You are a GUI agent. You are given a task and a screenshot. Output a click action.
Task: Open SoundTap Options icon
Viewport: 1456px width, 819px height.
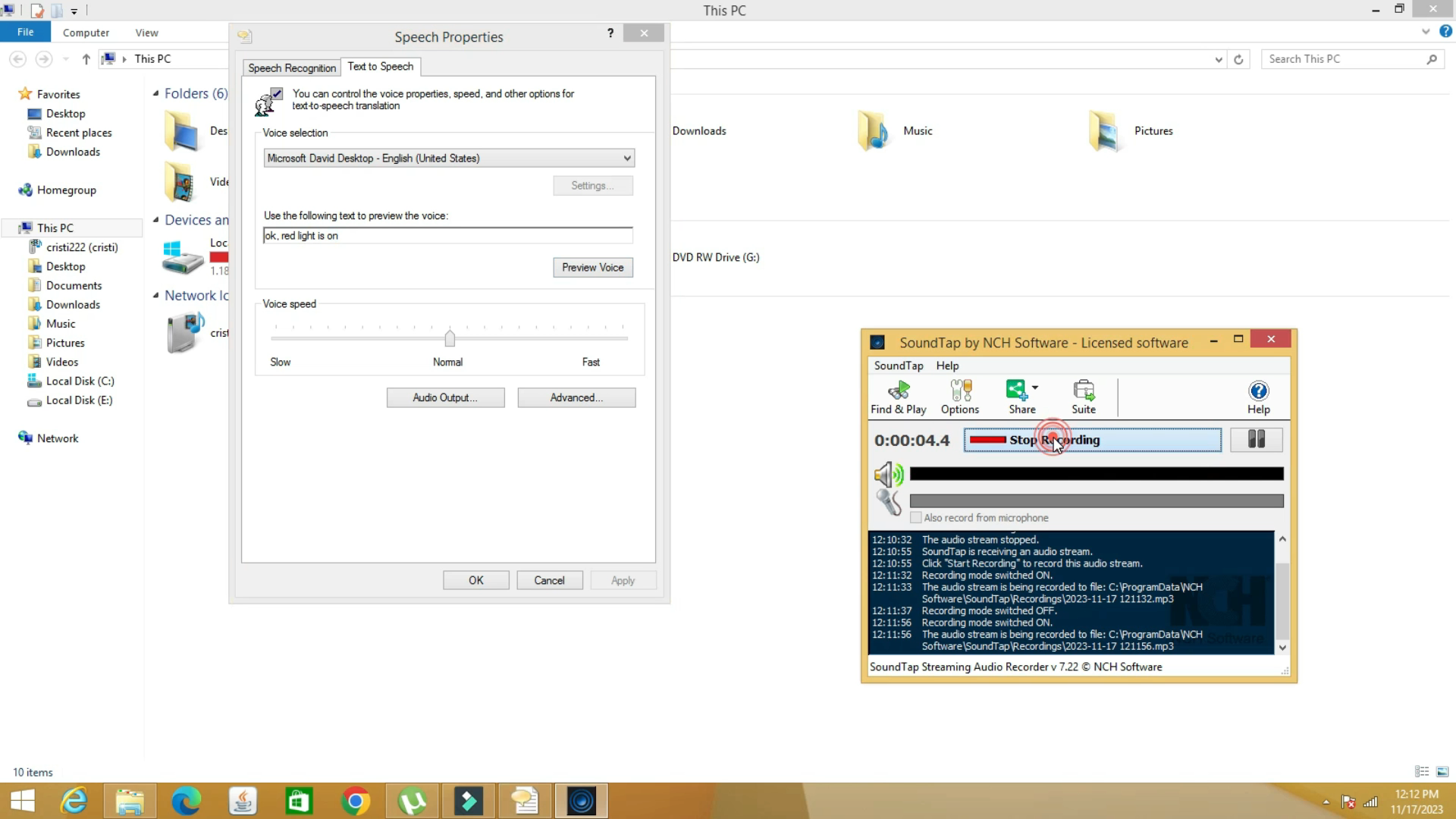point(959,397)
